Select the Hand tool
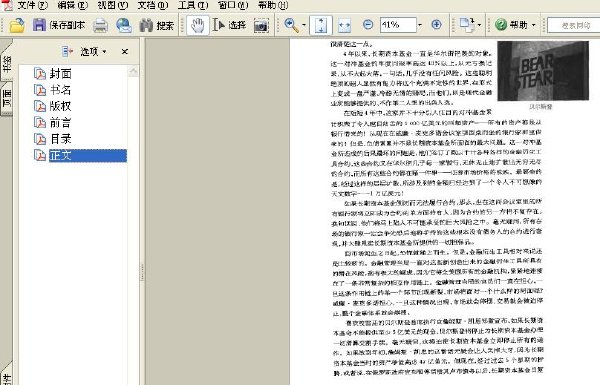The height and width of the screenshot is (385, 600). coord(197,25)
